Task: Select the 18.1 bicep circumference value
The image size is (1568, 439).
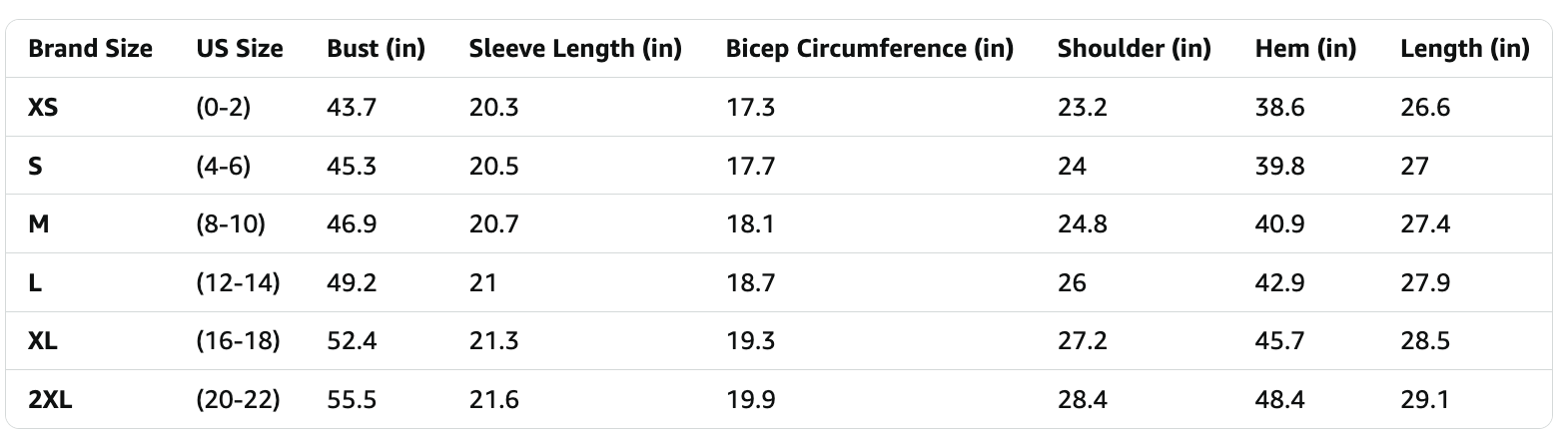Action: [x=750, y=224]
